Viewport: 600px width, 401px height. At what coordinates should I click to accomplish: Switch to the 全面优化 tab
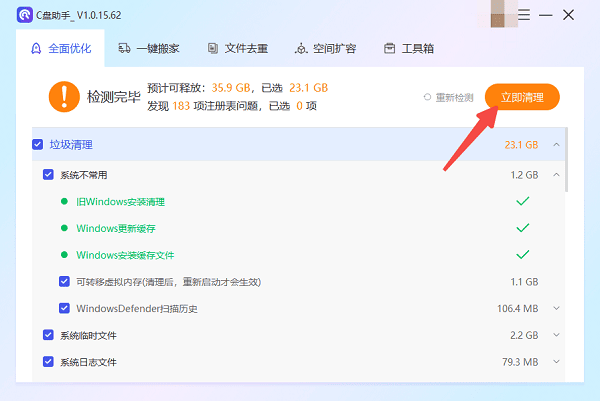tap(60, 49)
